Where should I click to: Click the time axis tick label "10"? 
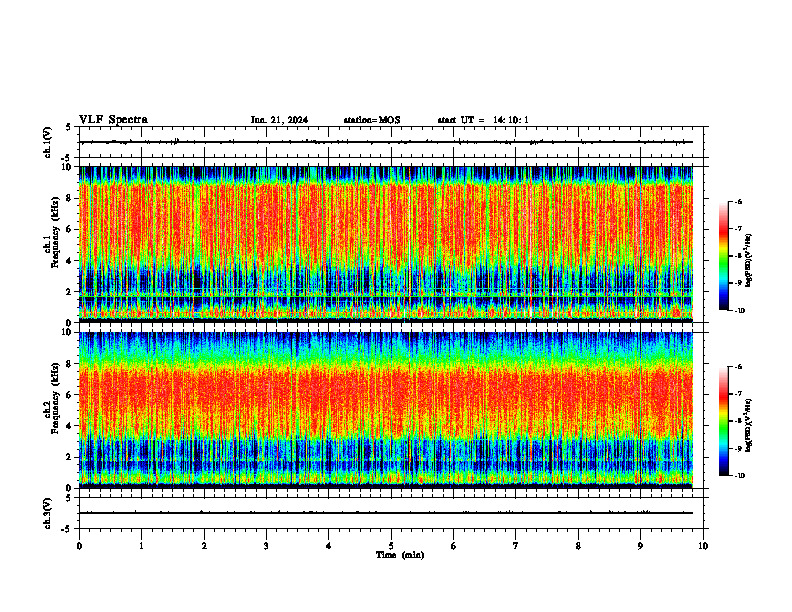[x=703, y=546]
